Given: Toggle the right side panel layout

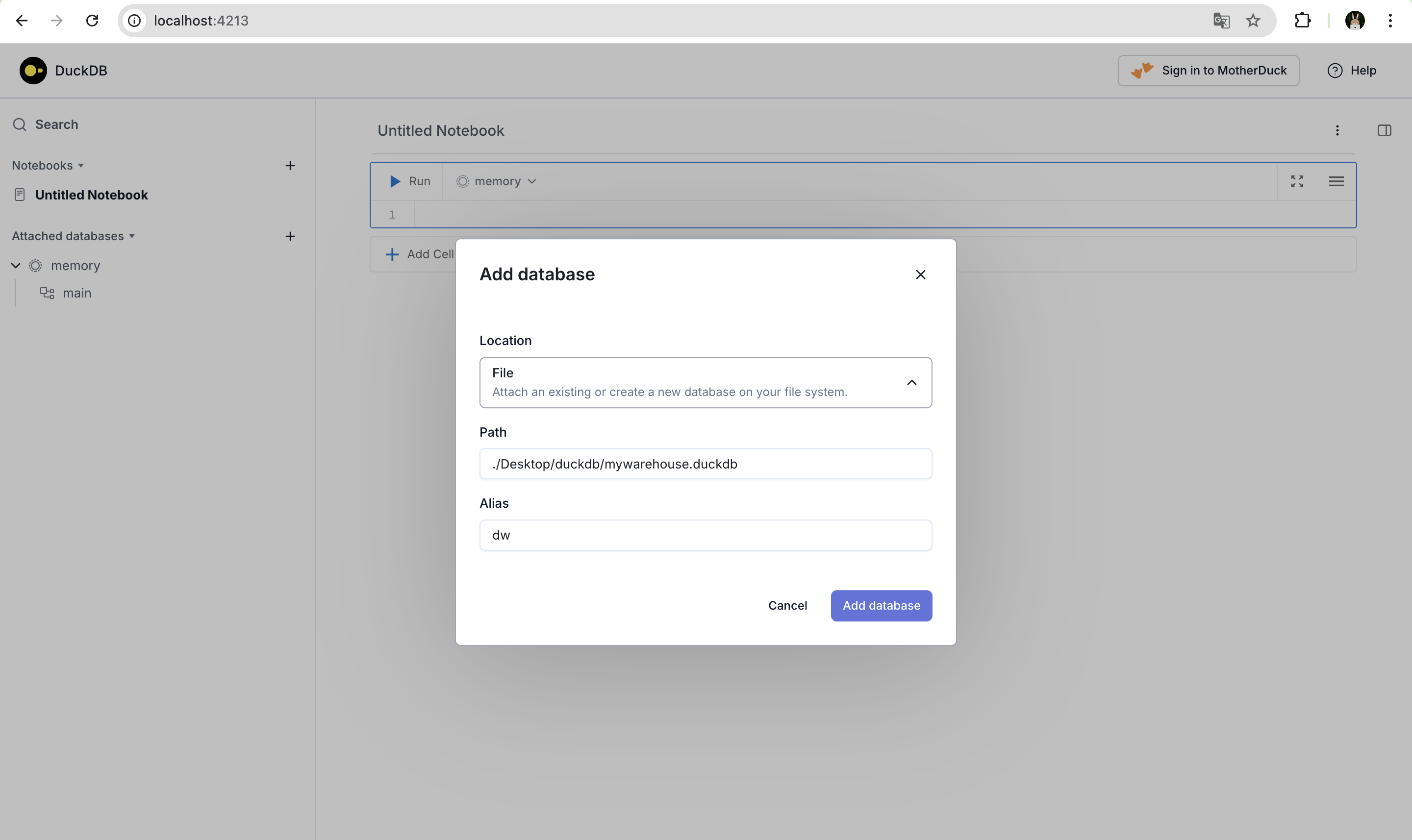Looking at the screenshot, I should [1385, 130].
